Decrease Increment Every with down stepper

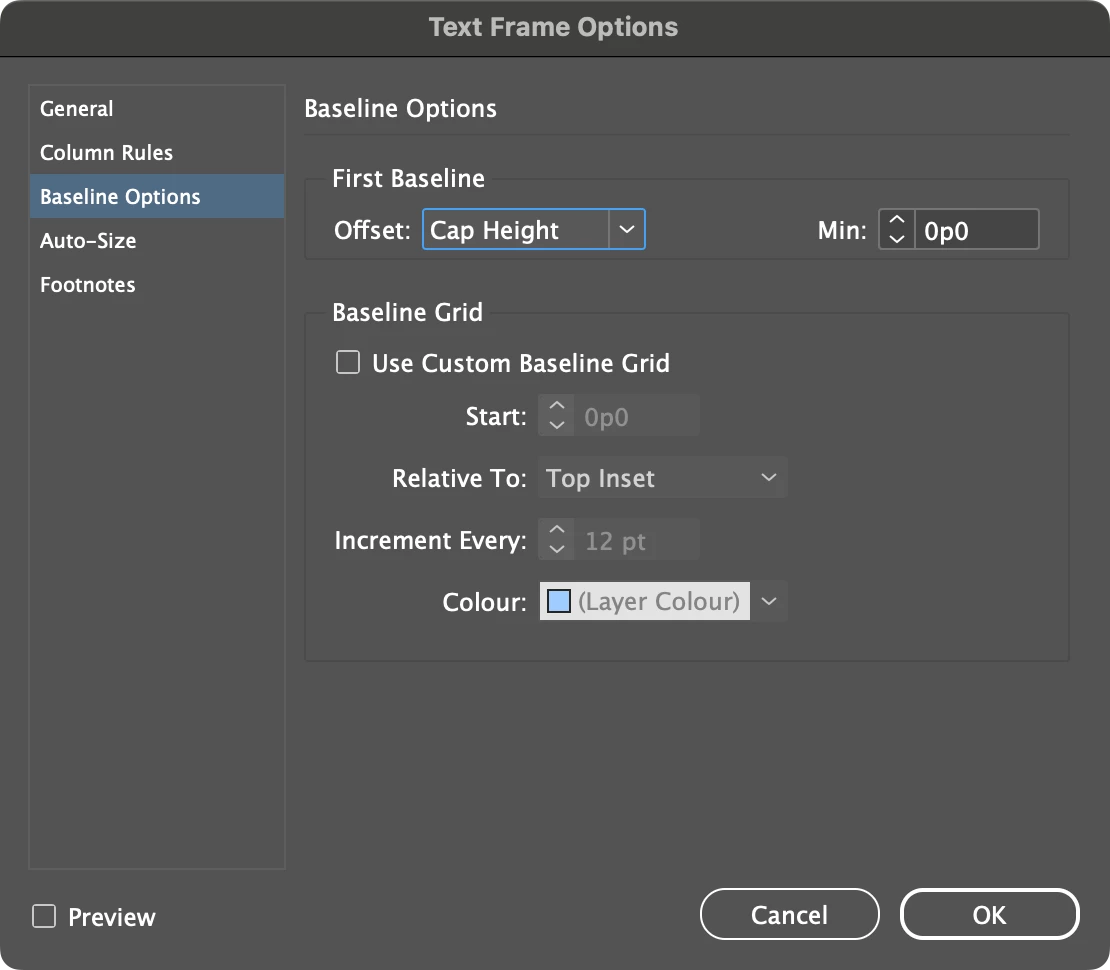coord(557,550)
